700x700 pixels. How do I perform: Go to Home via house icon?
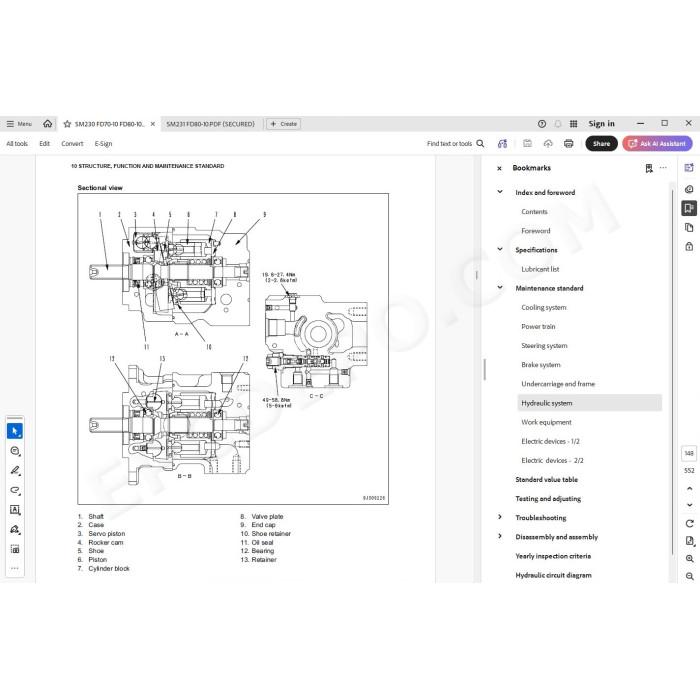coord(47,124)
